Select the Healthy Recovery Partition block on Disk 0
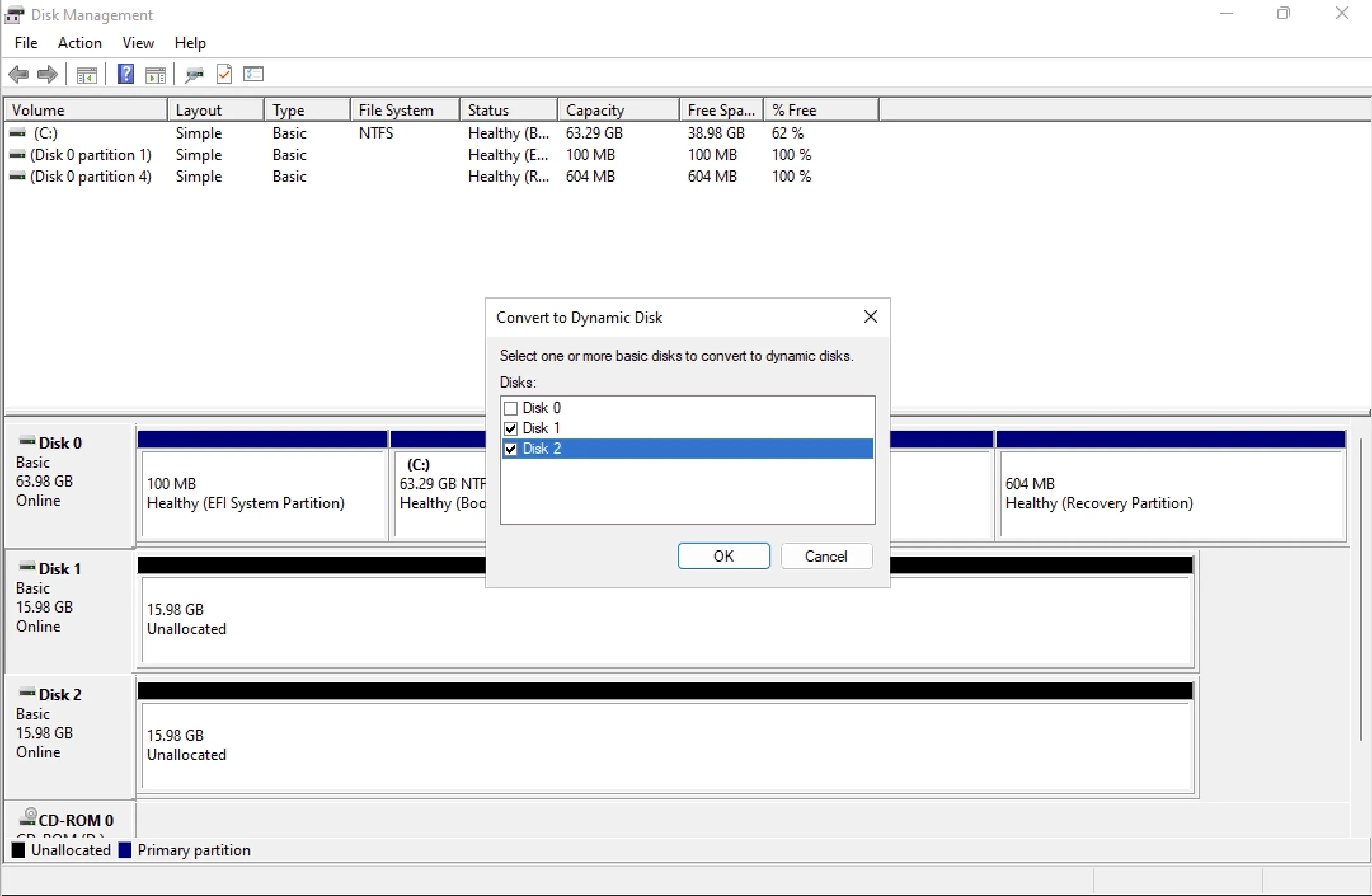The height and width of the screenshot is (896, 1372). tap(1171, 495)
